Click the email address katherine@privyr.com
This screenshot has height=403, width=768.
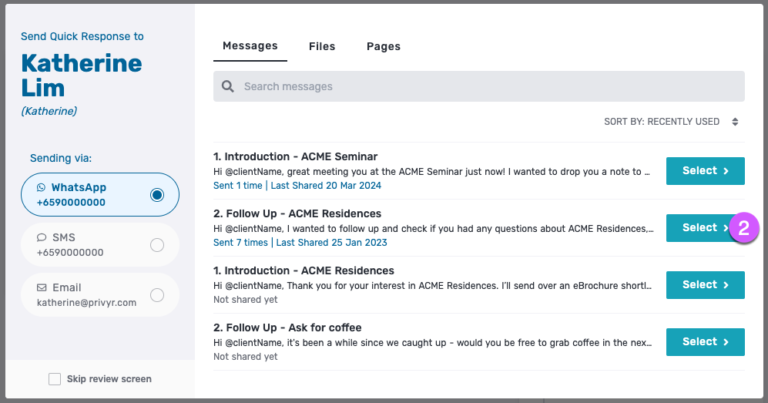pyautogui.click(x=87, y=303)
